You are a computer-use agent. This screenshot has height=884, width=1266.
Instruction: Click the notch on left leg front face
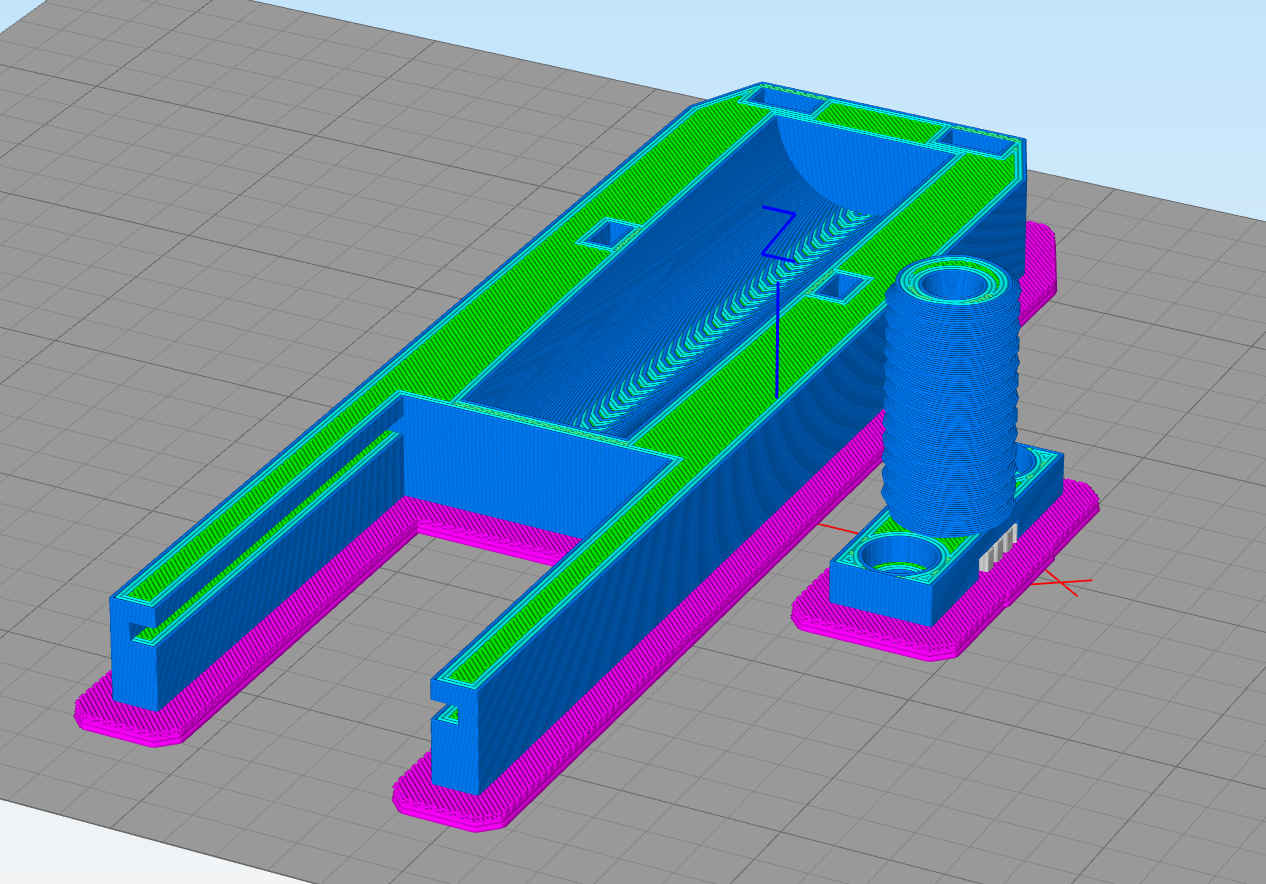131,632
